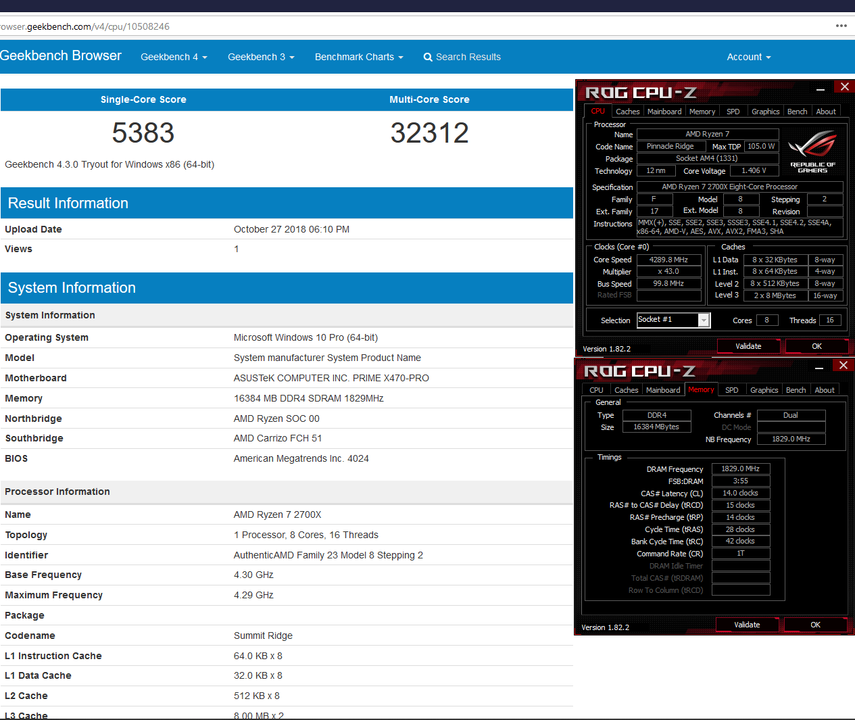Click the Pinnacle Ridge code name field

click(x=670, y=146)
